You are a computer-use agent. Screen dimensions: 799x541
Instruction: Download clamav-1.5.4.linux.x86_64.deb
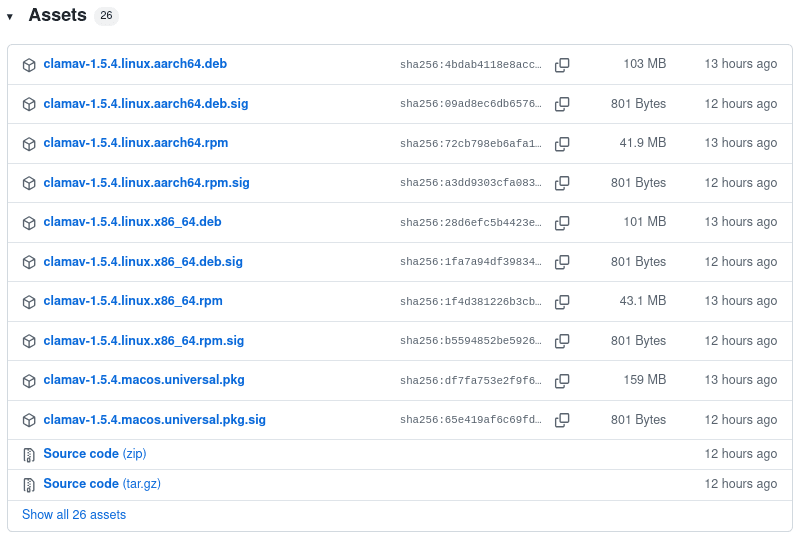132,222
